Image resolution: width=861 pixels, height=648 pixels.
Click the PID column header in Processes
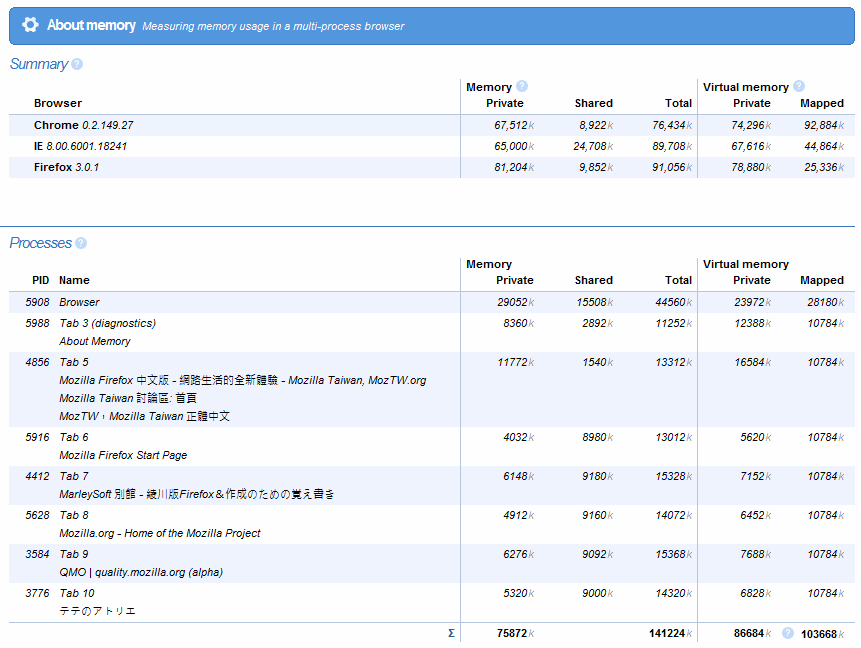(40, 280)
